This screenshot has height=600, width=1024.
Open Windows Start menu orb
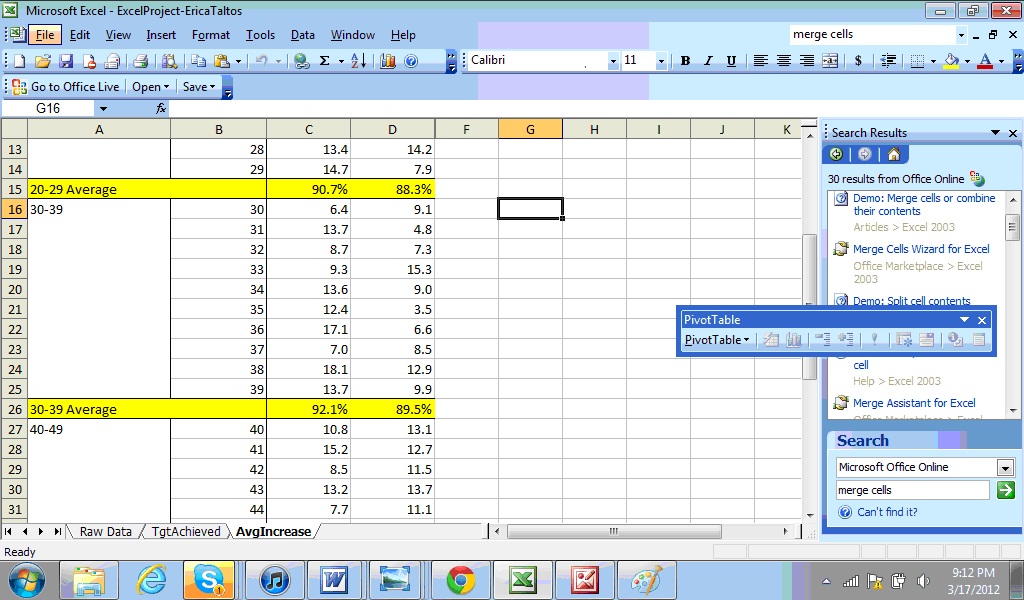(27, 580)
